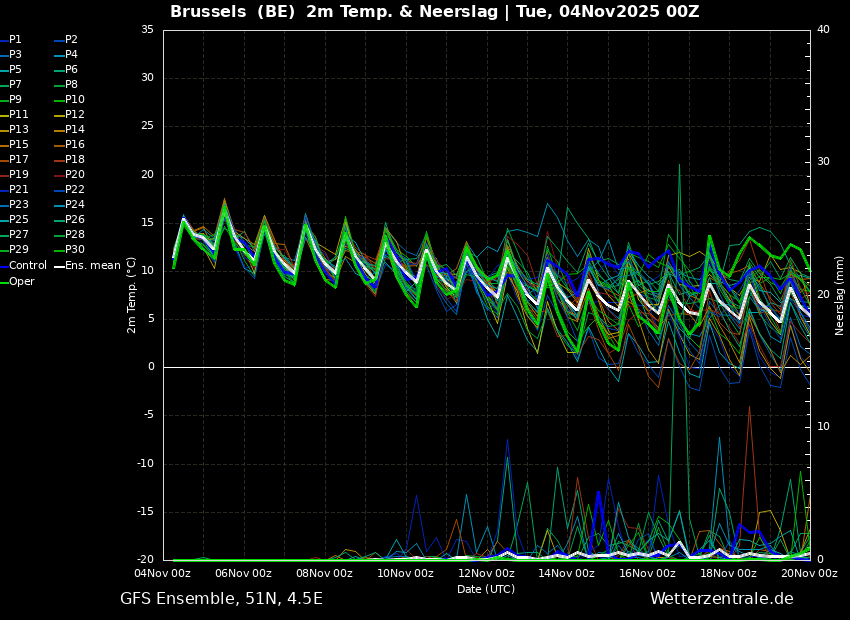Click the 2m Temp. (°C) axis label
The image size is (850, 620).
pyautogui.click(x=132, y=295)
